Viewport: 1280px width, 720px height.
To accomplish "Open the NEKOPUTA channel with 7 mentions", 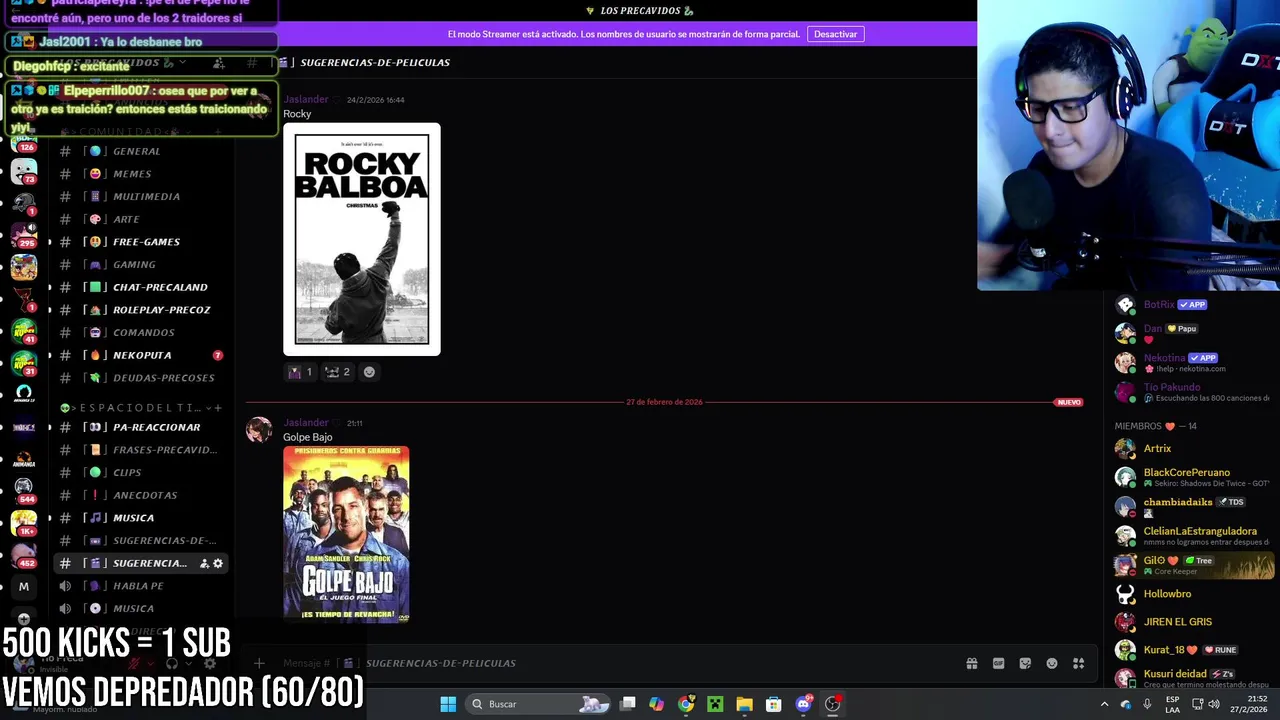I will point(140,355).
